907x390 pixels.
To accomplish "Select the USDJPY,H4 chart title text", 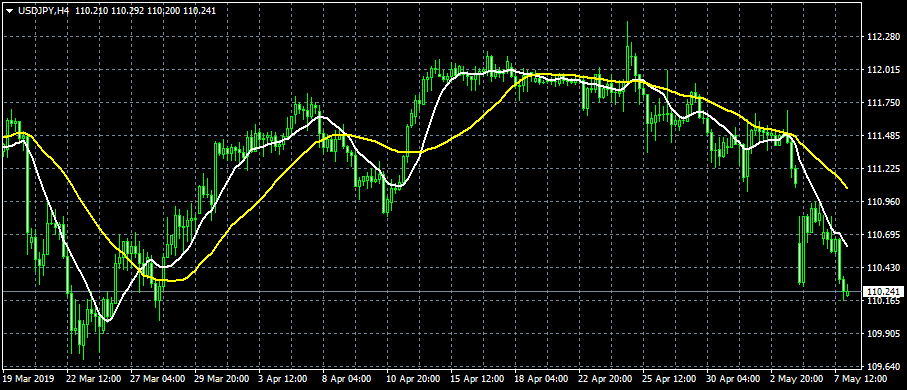I will [42, 10].
